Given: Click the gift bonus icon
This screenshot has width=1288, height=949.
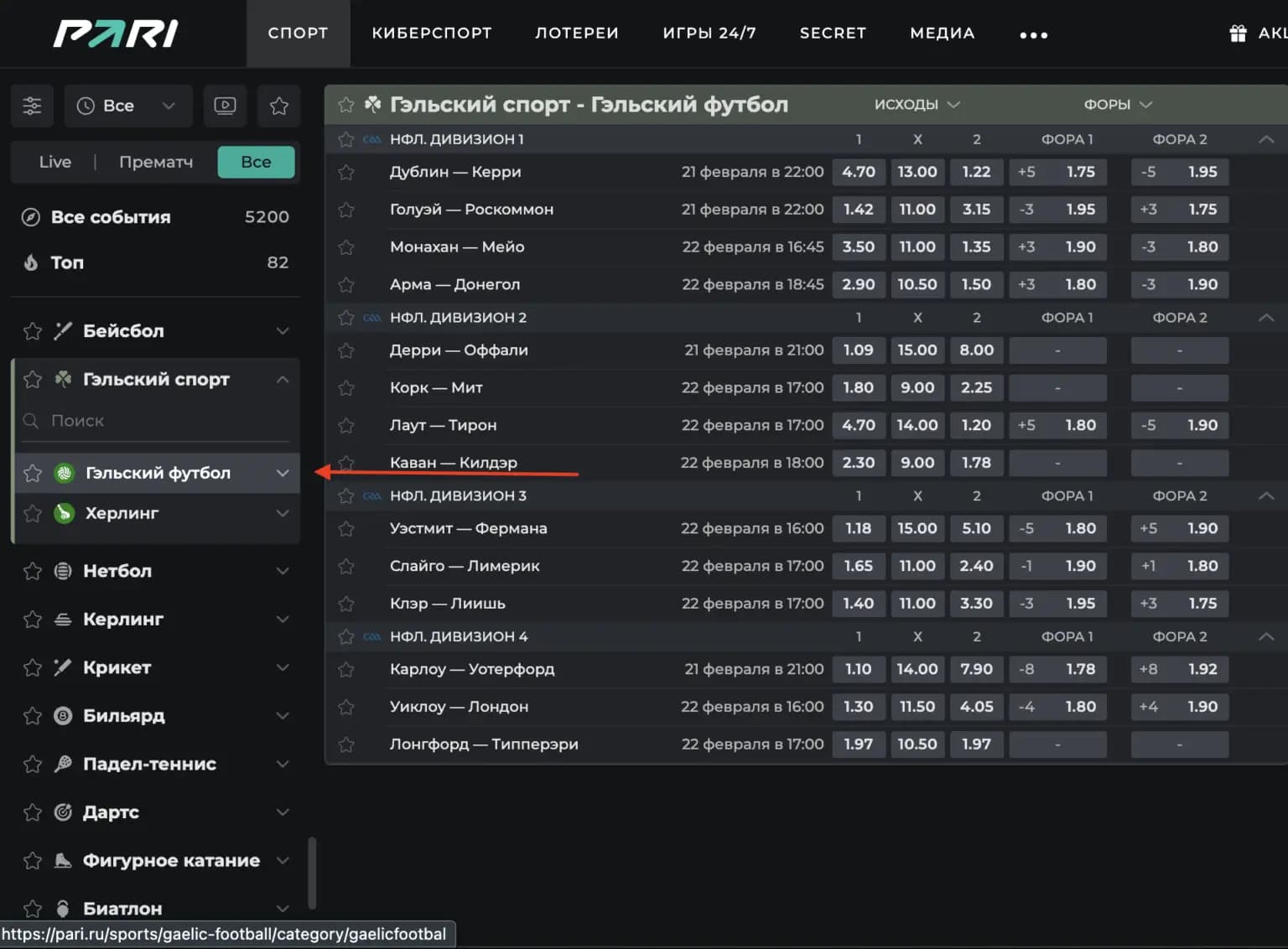Looking at the screenshot, I should pyautogui.click(x=1238, y=34).
